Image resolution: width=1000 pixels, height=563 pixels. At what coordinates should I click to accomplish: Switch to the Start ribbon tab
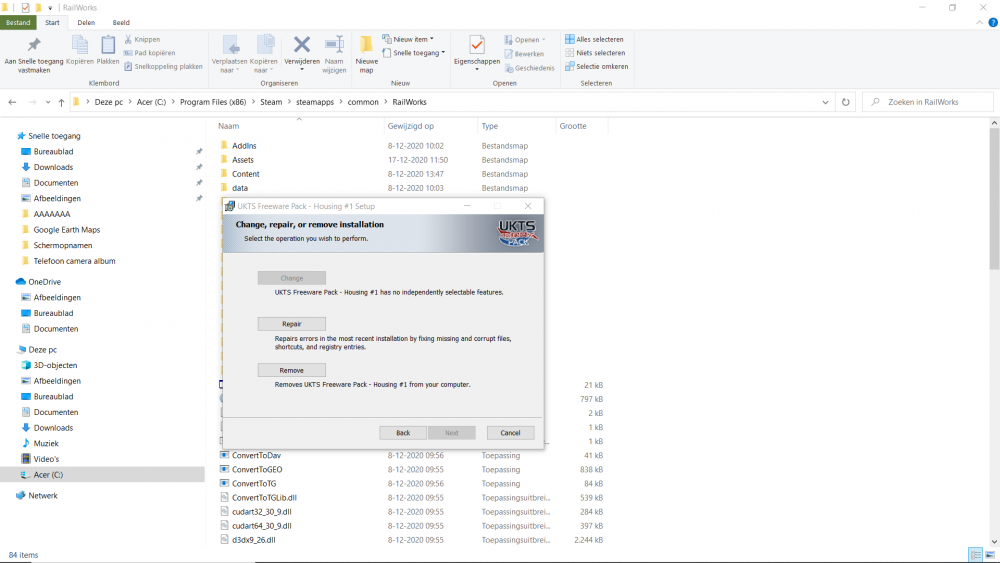coord(52,22)
